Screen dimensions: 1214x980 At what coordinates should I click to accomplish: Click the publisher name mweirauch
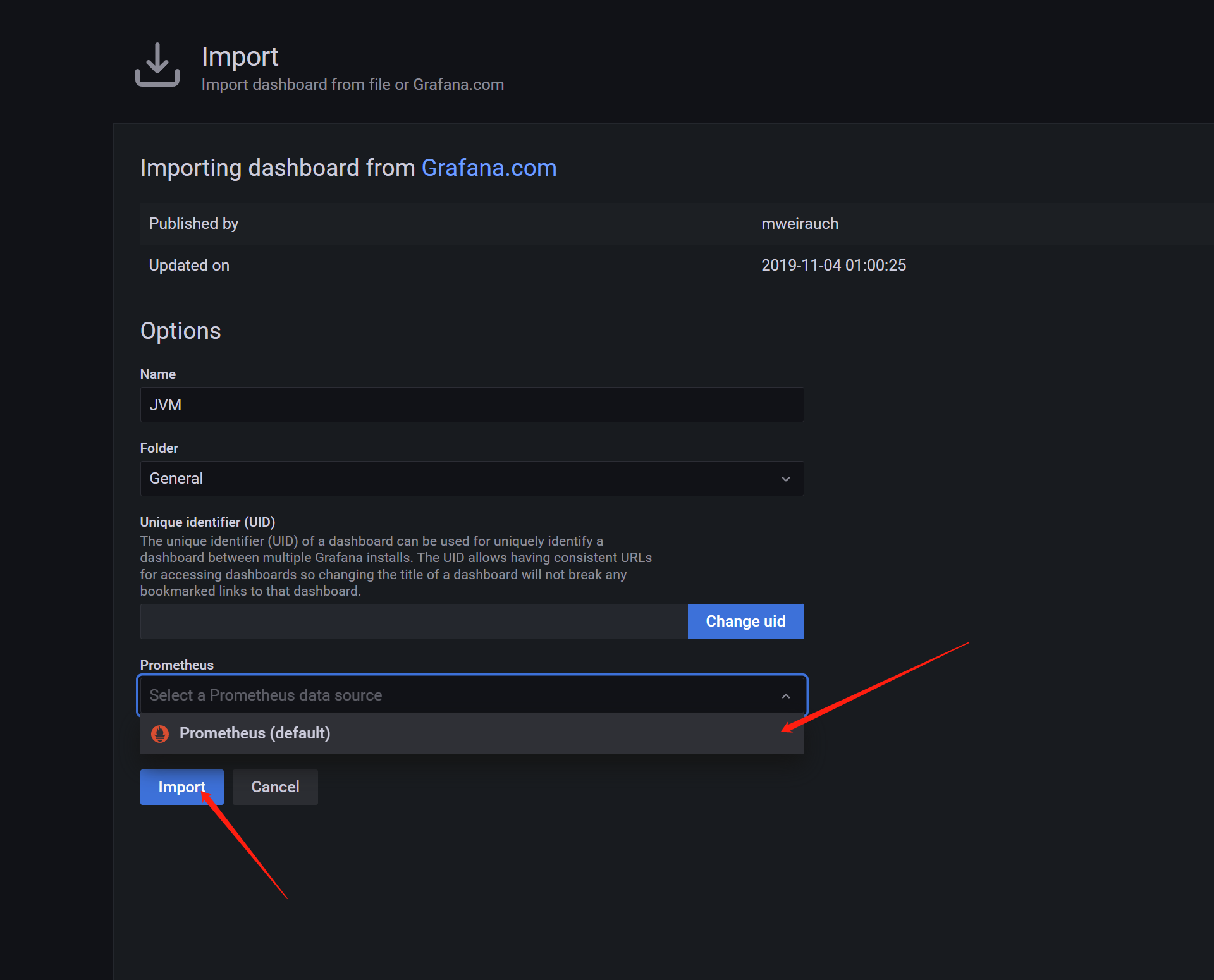click(x=800, y=224)
